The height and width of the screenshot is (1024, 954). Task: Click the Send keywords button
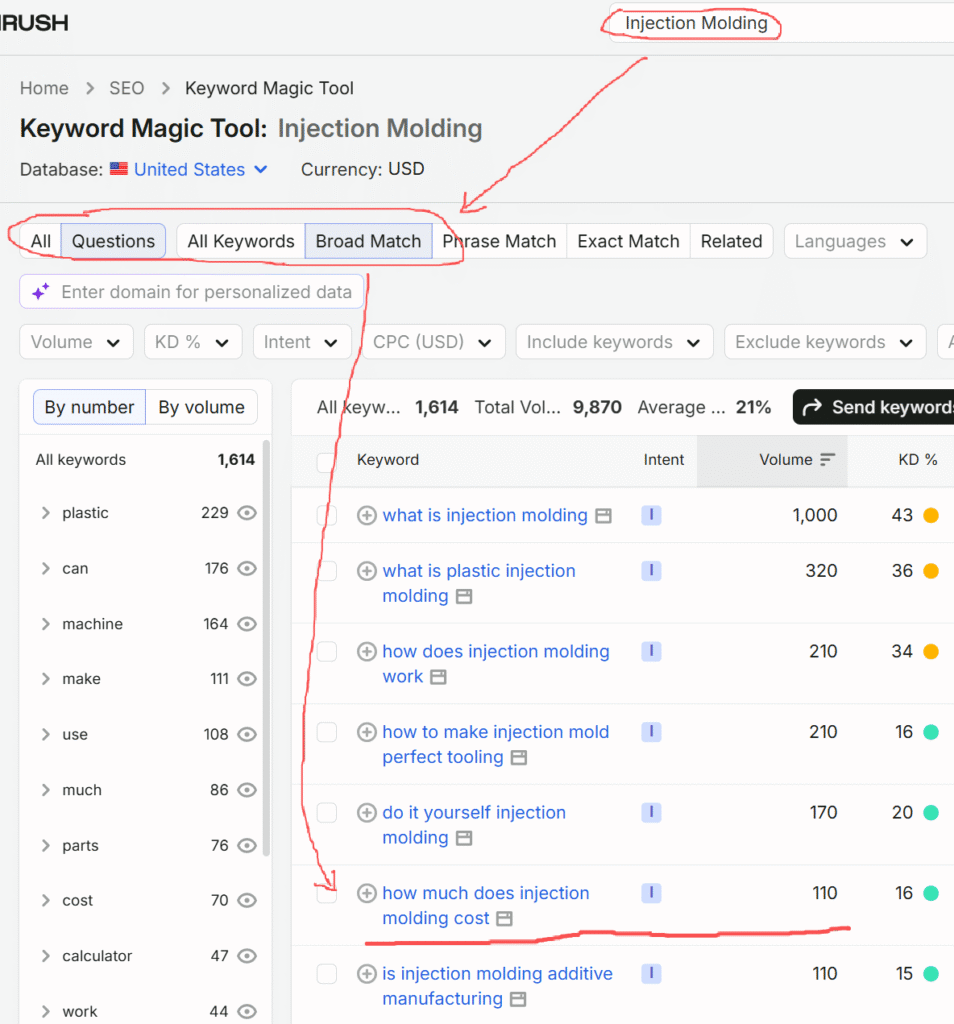(874, 407)
